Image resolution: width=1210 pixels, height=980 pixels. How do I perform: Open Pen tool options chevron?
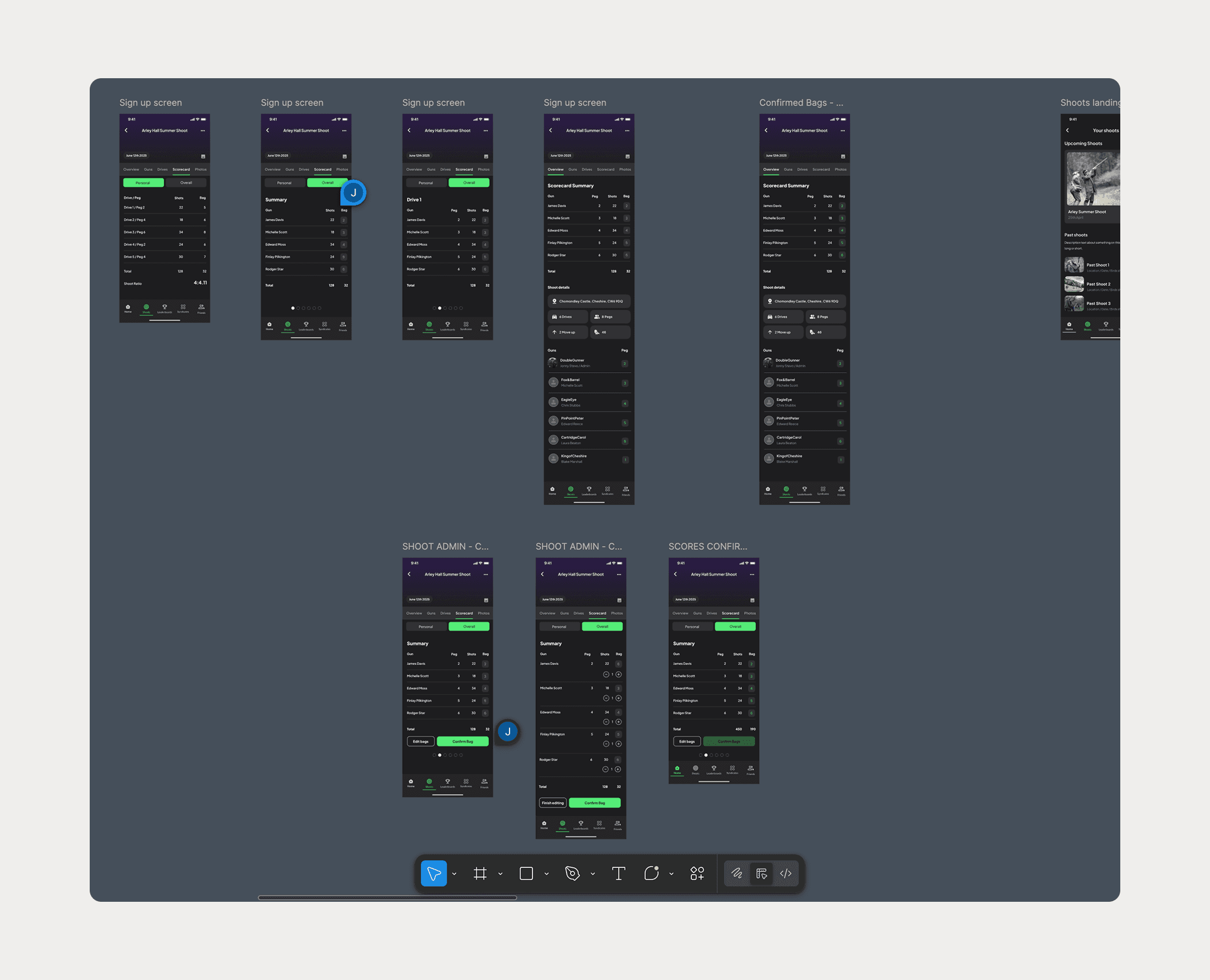point(593,874)
